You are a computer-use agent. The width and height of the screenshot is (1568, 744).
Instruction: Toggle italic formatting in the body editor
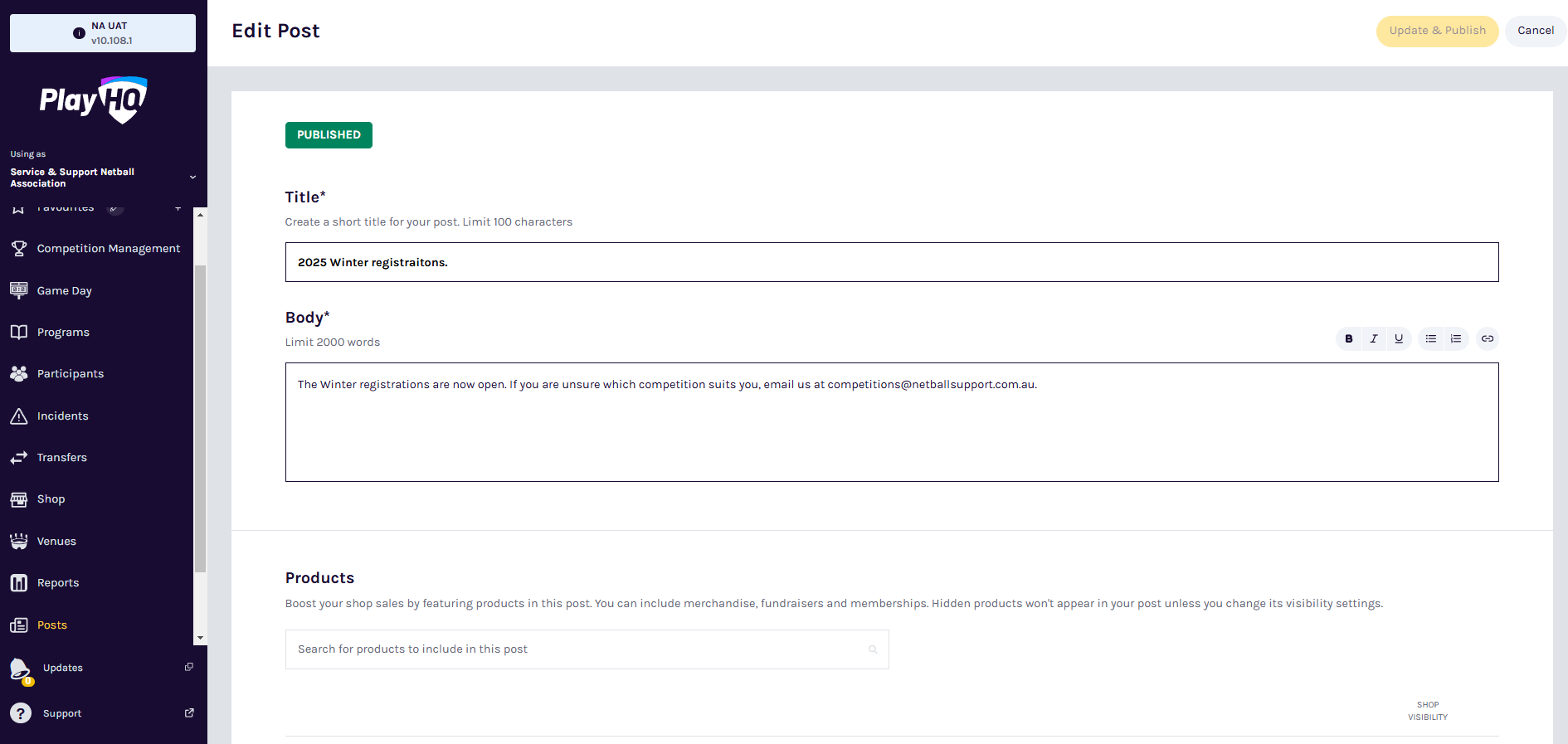(x=1374, y=338)
